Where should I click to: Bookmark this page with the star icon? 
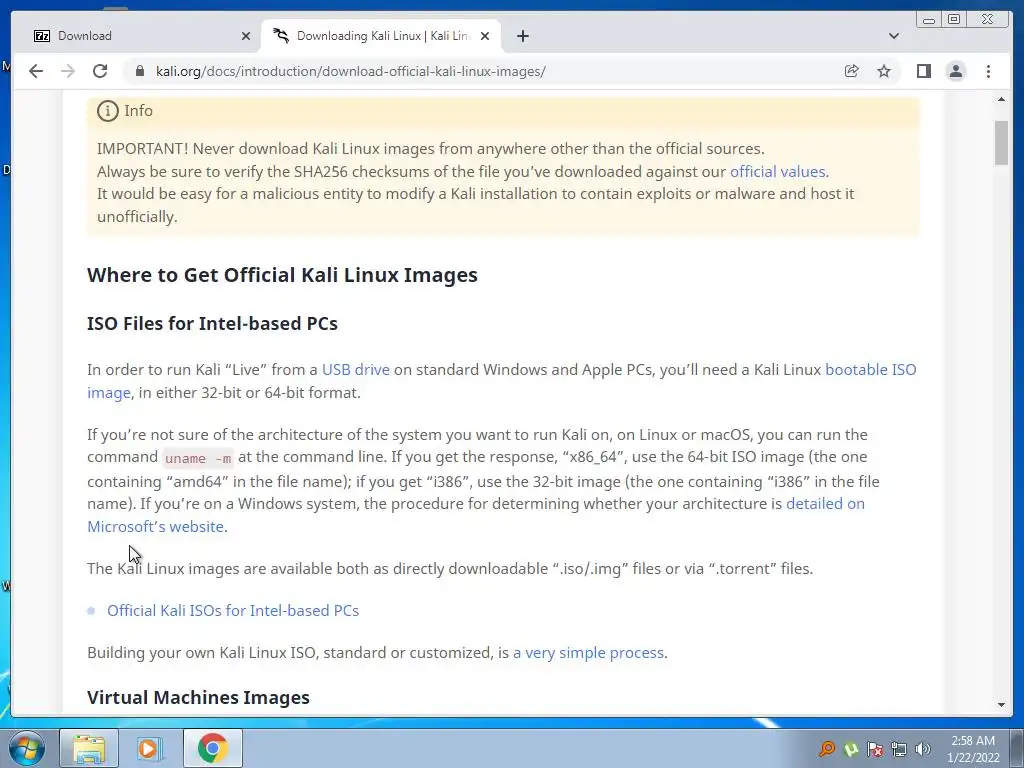884,71
